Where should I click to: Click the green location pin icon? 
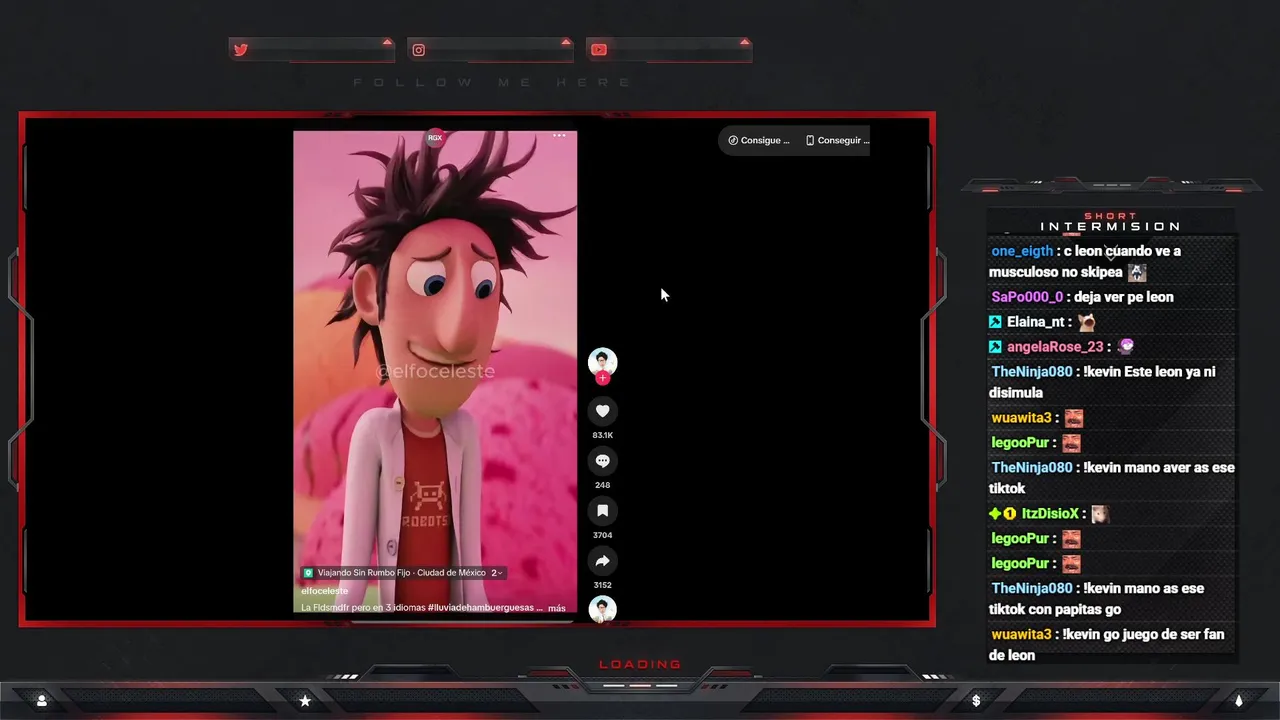click(308, 573)
